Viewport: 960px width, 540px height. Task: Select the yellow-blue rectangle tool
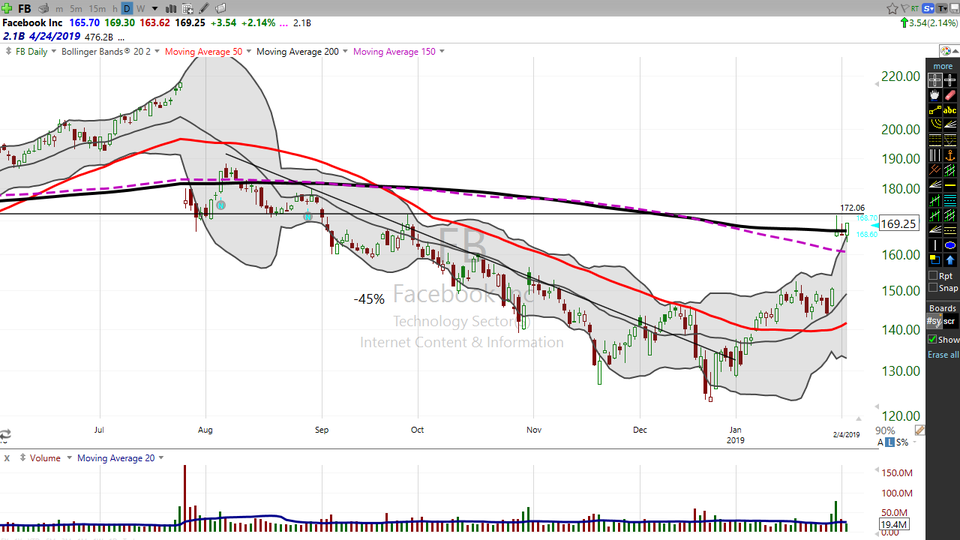(x=935, y=260)
